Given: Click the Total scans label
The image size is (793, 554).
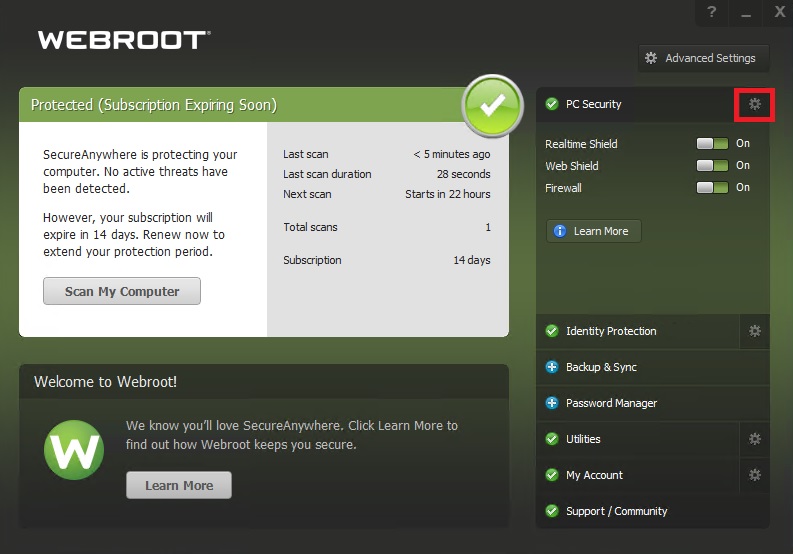Looking at the screenshot, I should (310, 227).
